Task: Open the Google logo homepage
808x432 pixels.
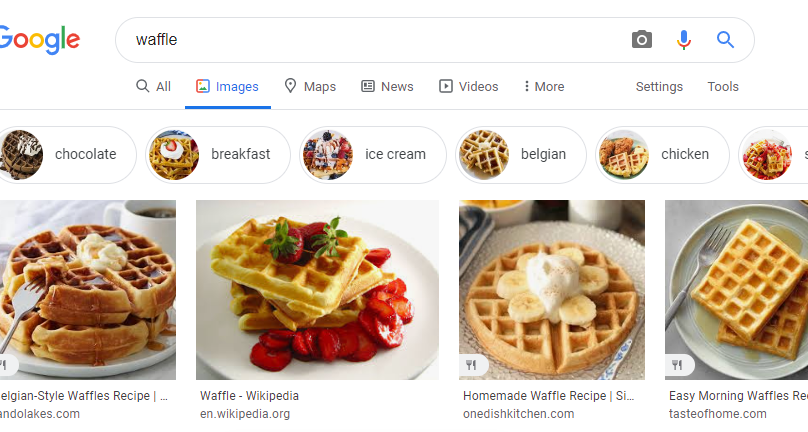Action: (x=40, y=40)
